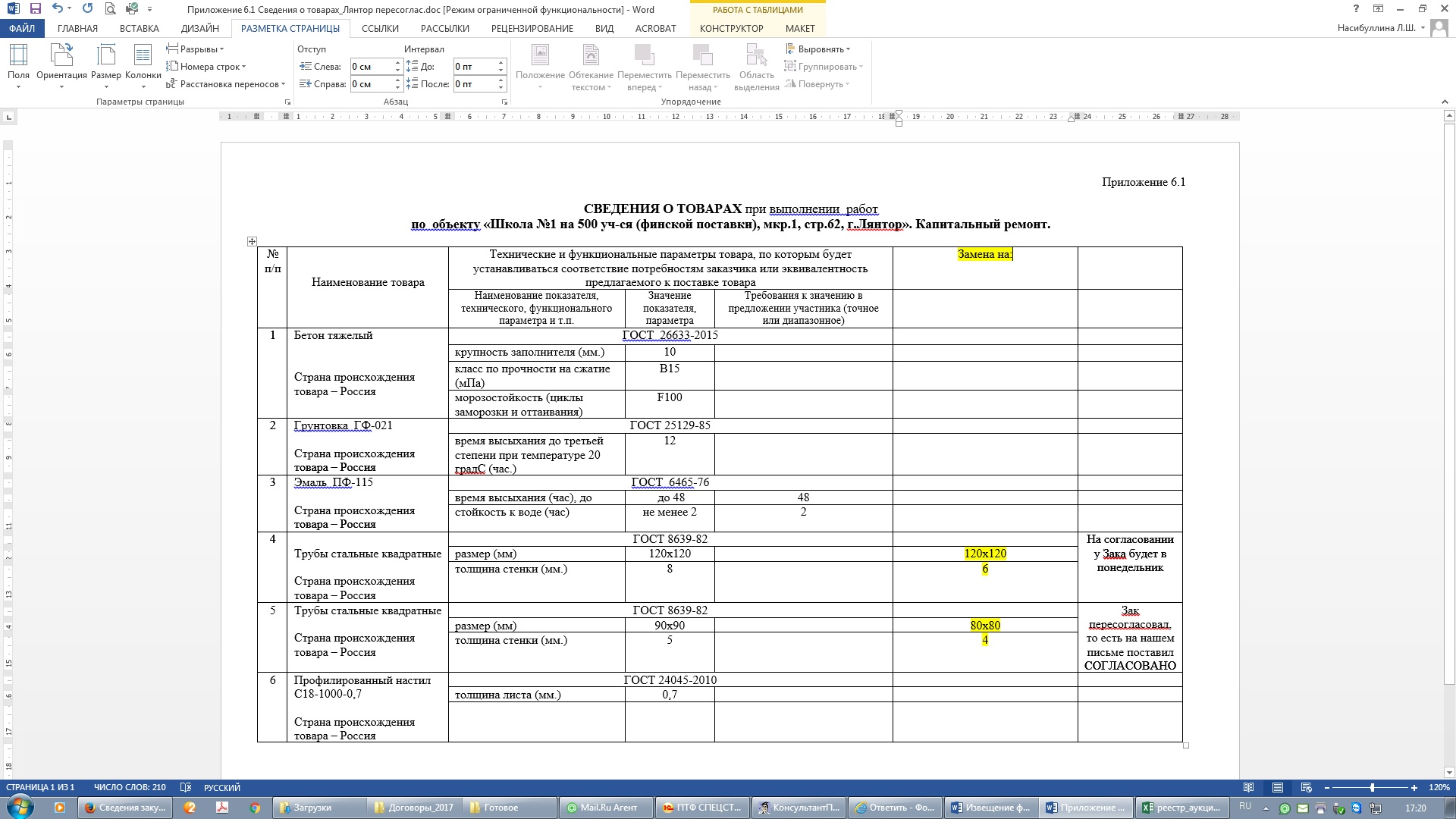Screen dimensions: 1456x819
Task: Switch to Read Mode view
Action: (x=1248, y=787)
